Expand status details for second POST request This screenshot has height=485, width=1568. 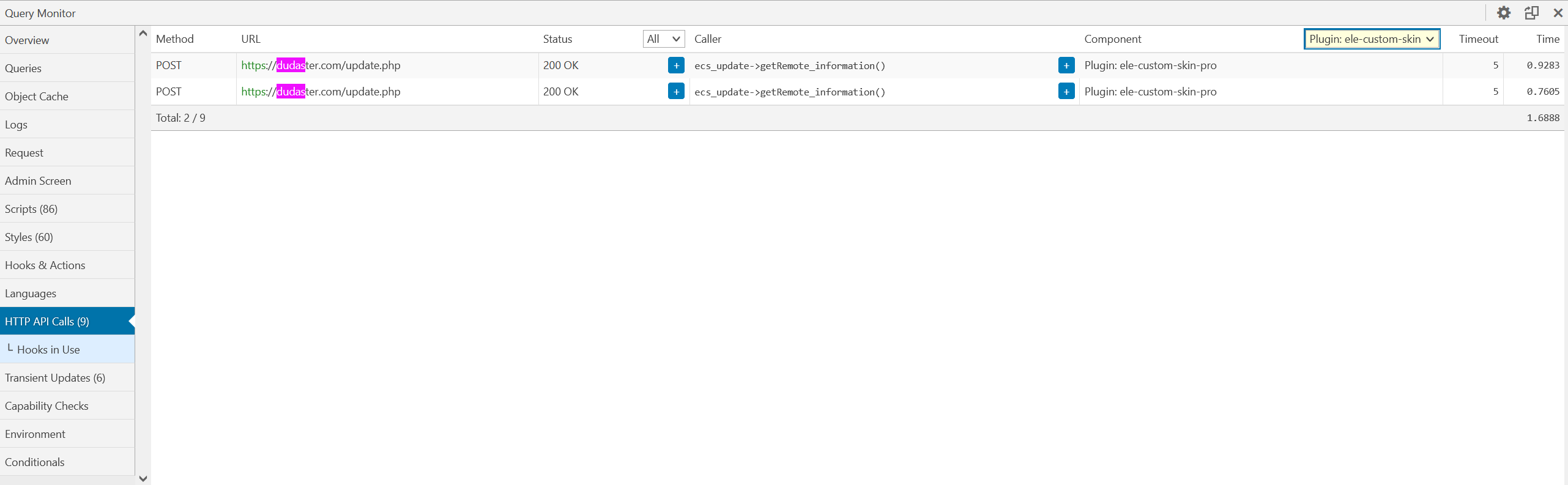coord(675,91)
